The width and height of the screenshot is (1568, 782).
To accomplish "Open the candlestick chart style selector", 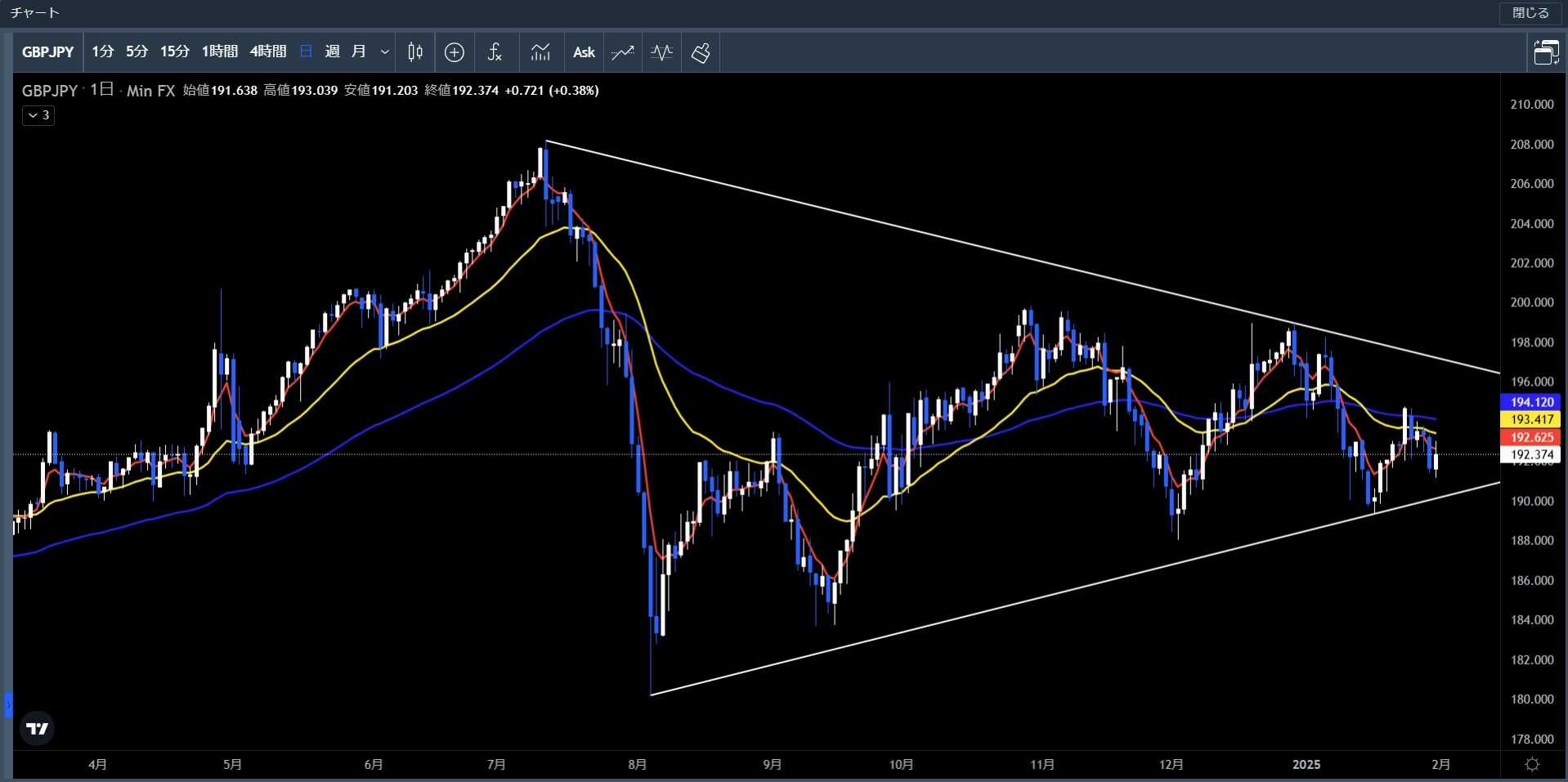I will 415,52.
